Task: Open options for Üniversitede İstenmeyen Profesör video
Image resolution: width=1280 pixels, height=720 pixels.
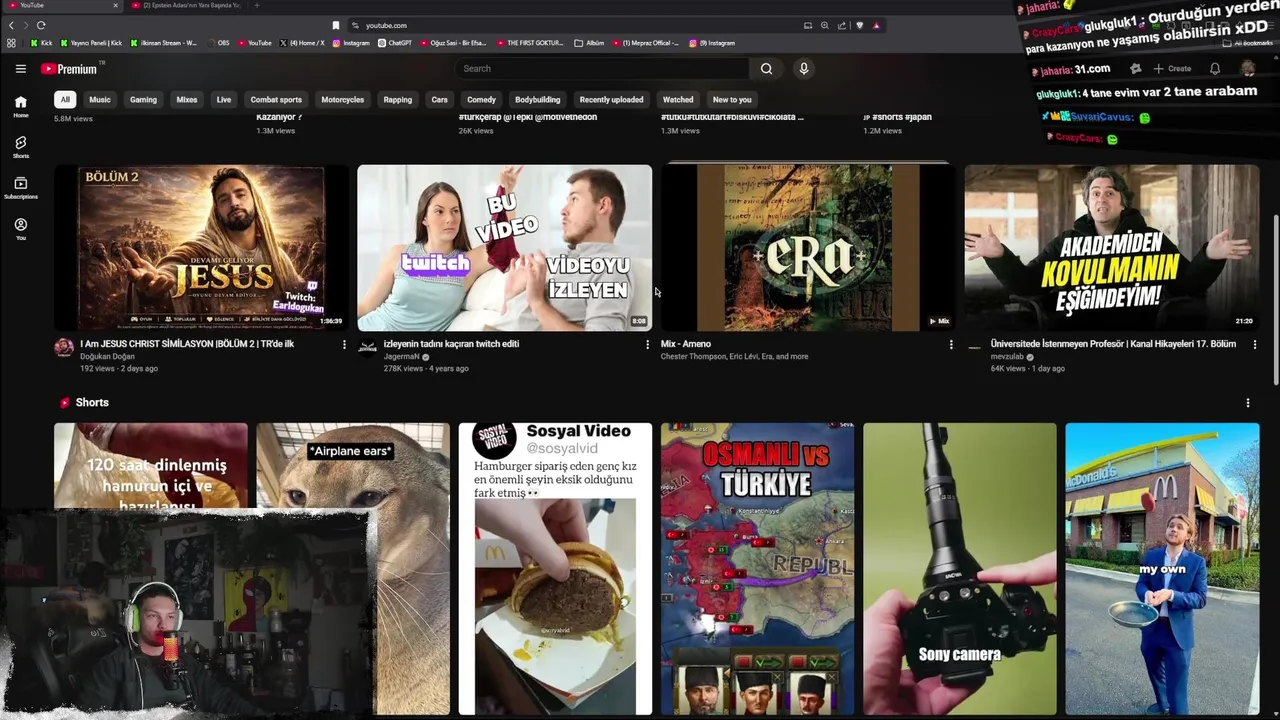Action: [x=1255, y=344]
